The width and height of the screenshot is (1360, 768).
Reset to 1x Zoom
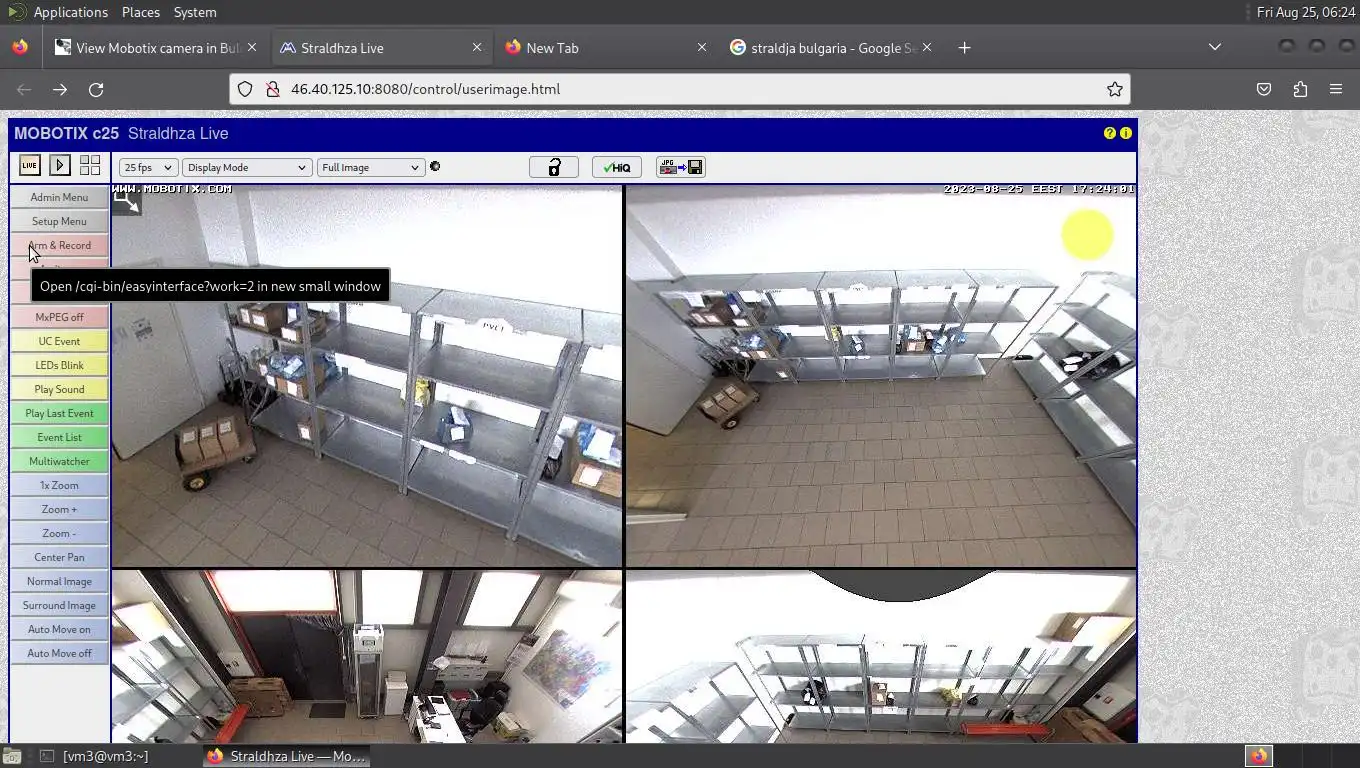[59, 485]
